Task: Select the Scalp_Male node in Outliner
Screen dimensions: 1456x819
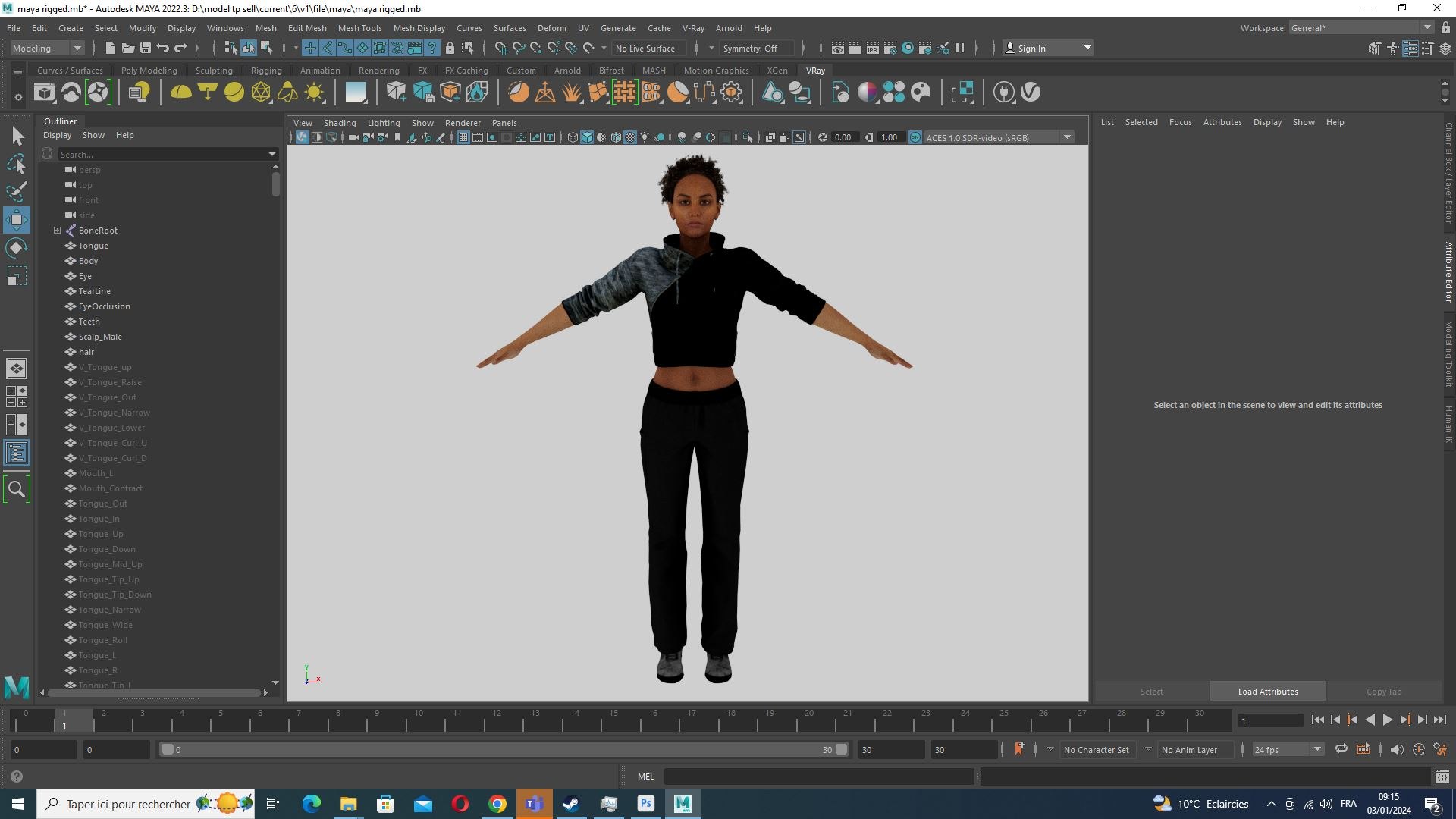Action: point(100,337)
